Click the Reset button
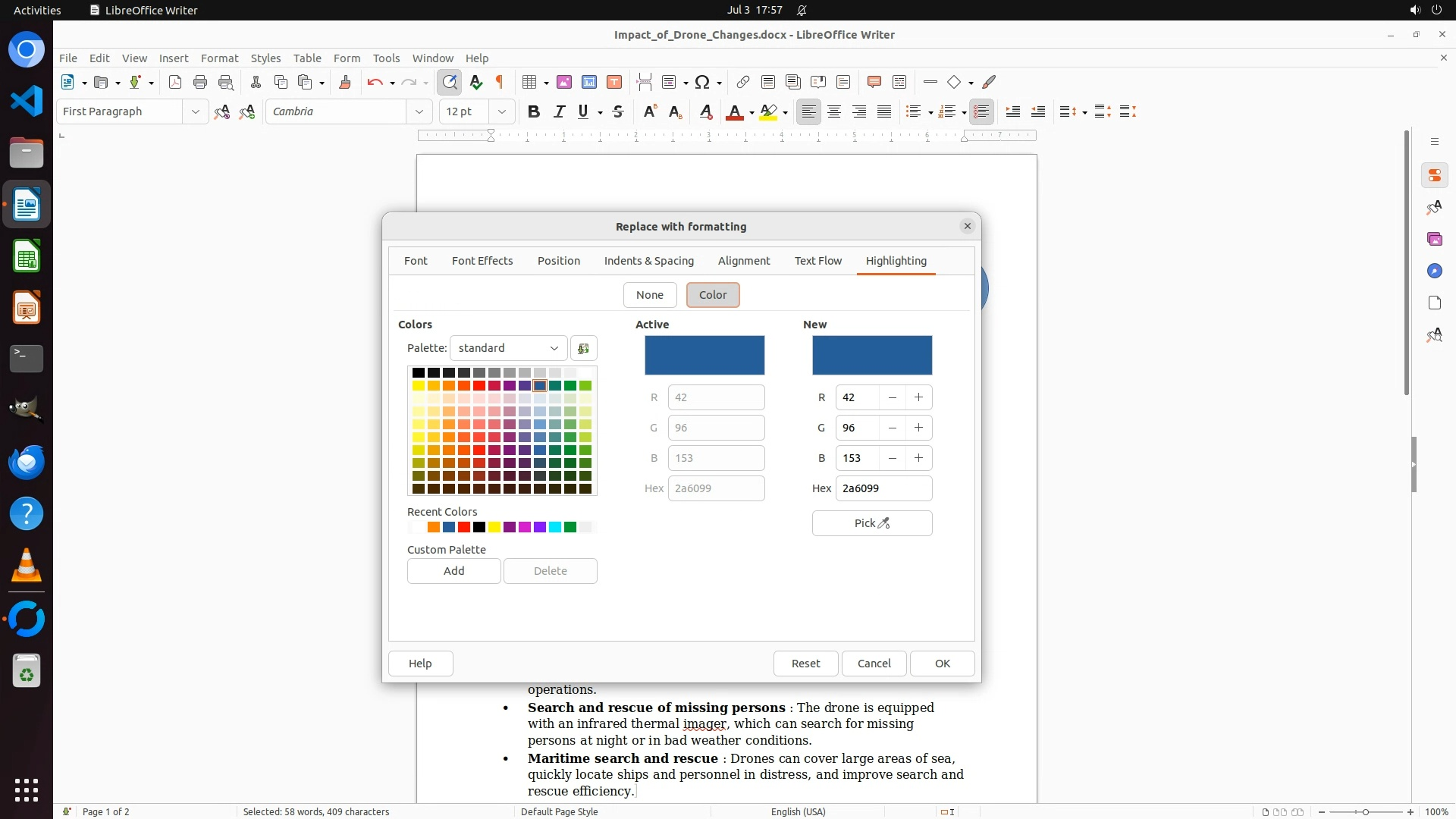 pos(805,664)
